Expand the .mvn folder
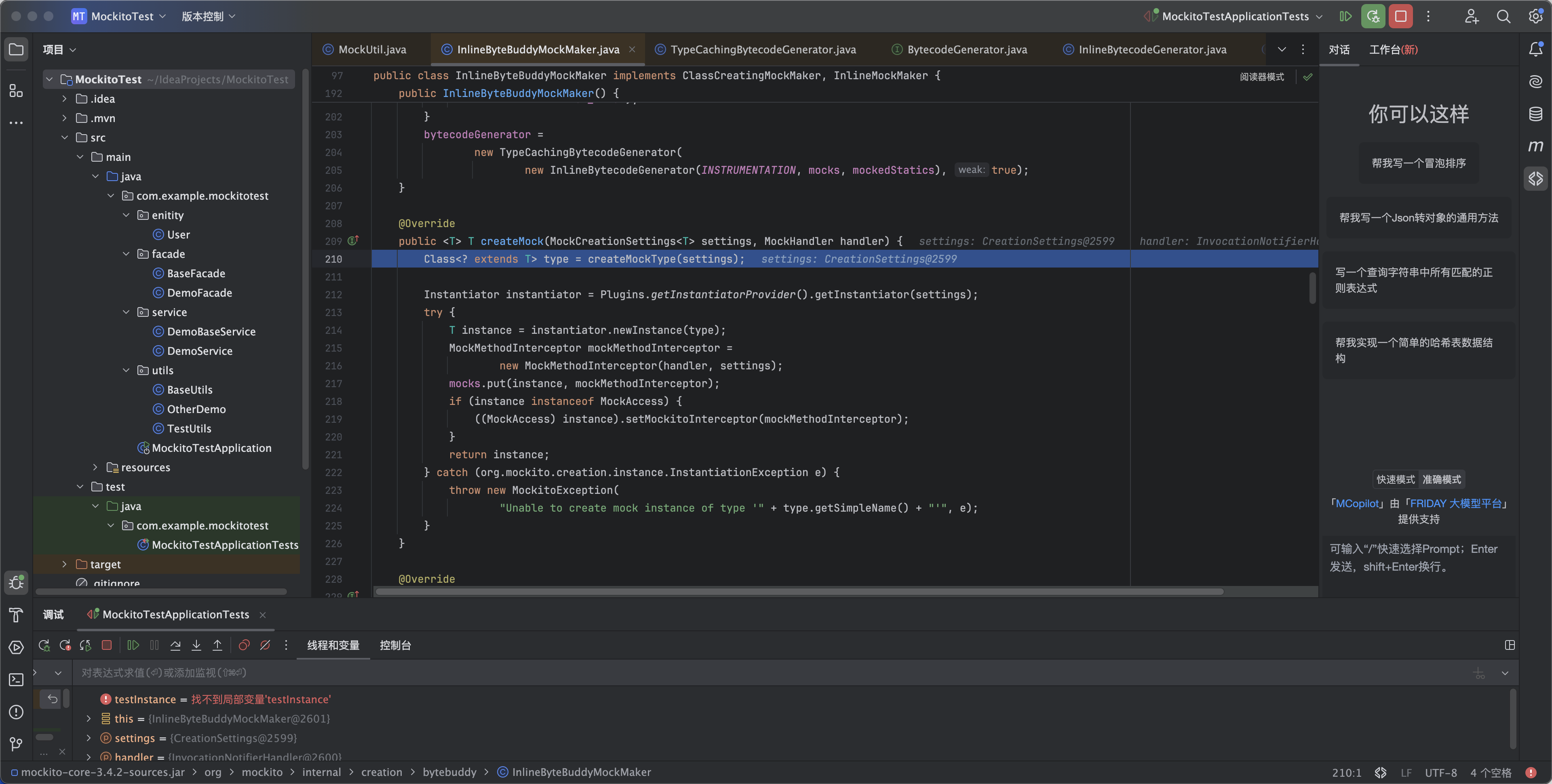 pyautogui.click(x=65, y=118)
